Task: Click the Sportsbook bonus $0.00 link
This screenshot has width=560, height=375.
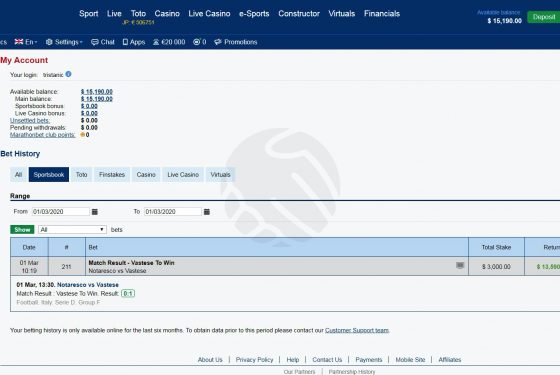Action: (89, 106)
